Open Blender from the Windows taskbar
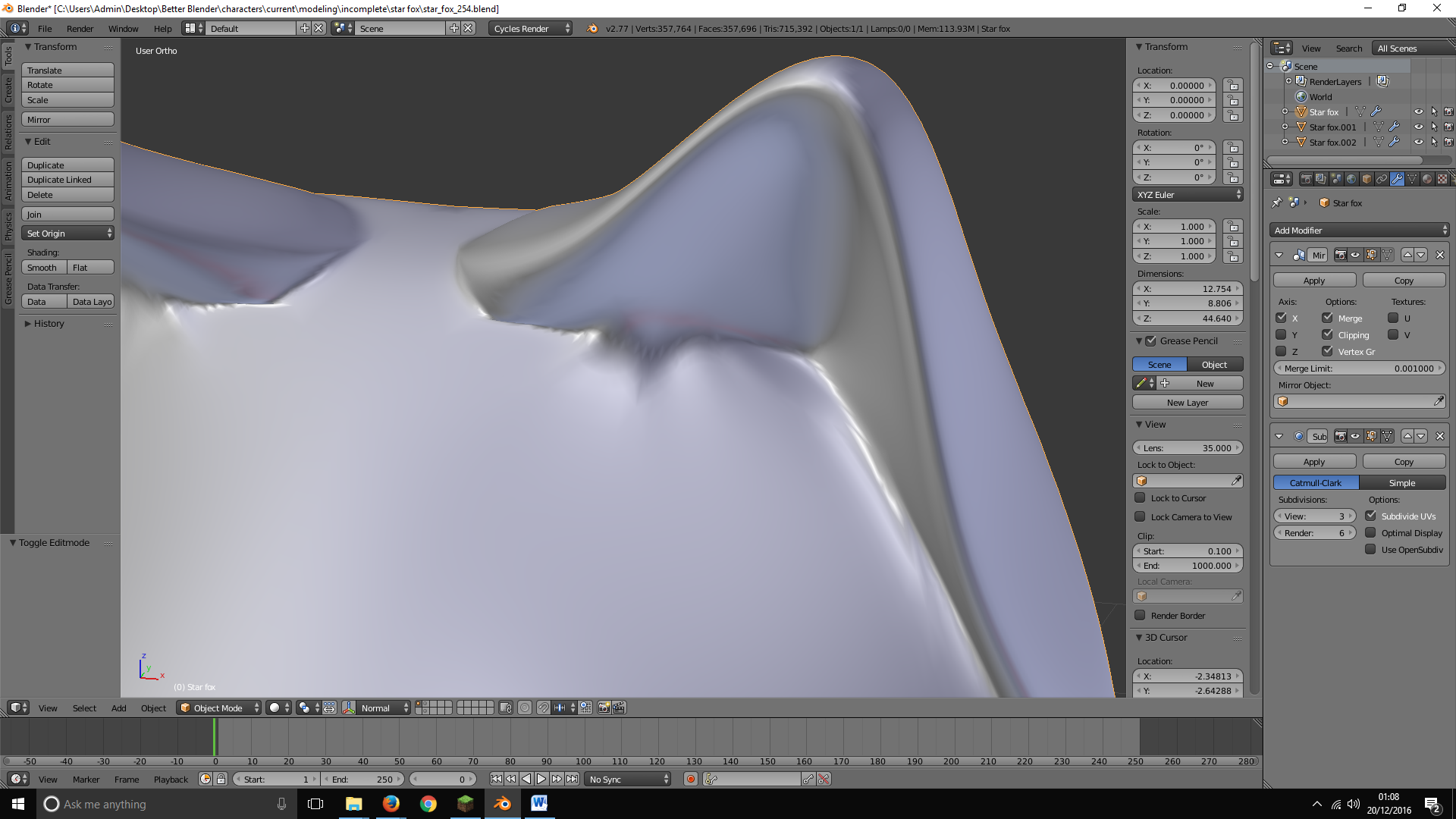 coord(502,804)
